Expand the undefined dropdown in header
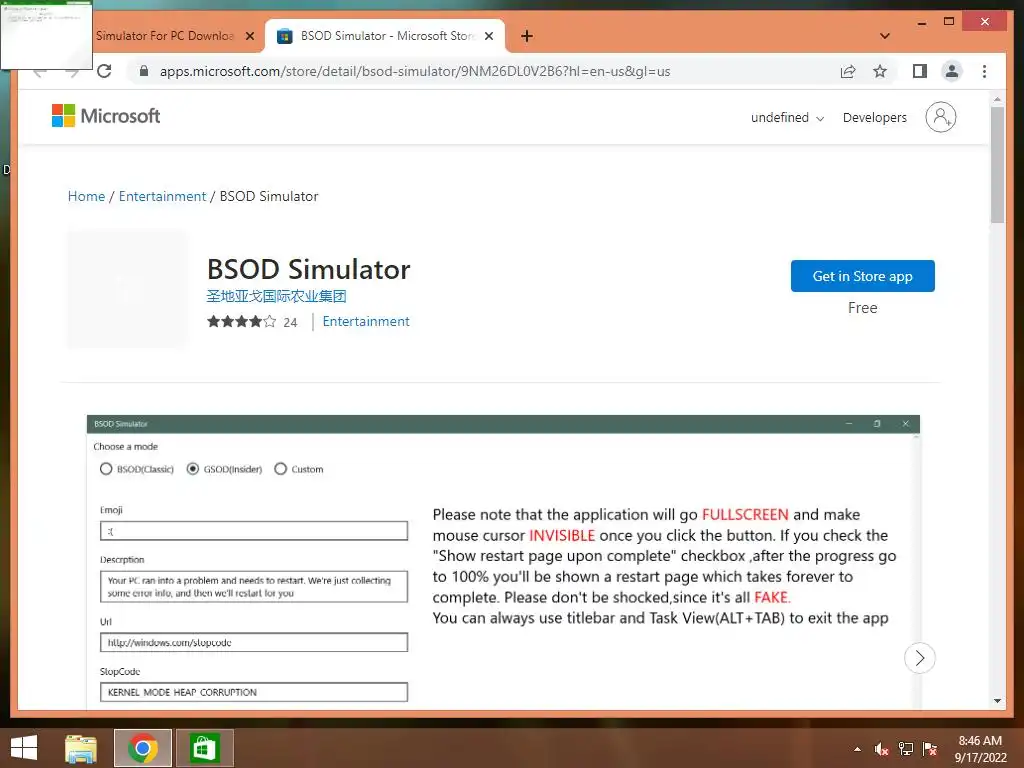Image resolution: width=1024 pixels, height=768 pixels. (x=787, y=118)
